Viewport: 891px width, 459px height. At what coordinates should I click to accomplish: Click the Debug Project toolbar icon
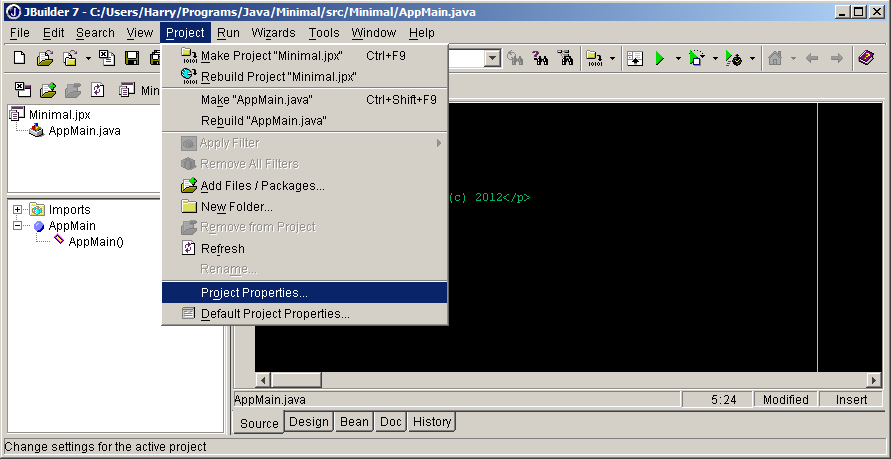[697, 58]
